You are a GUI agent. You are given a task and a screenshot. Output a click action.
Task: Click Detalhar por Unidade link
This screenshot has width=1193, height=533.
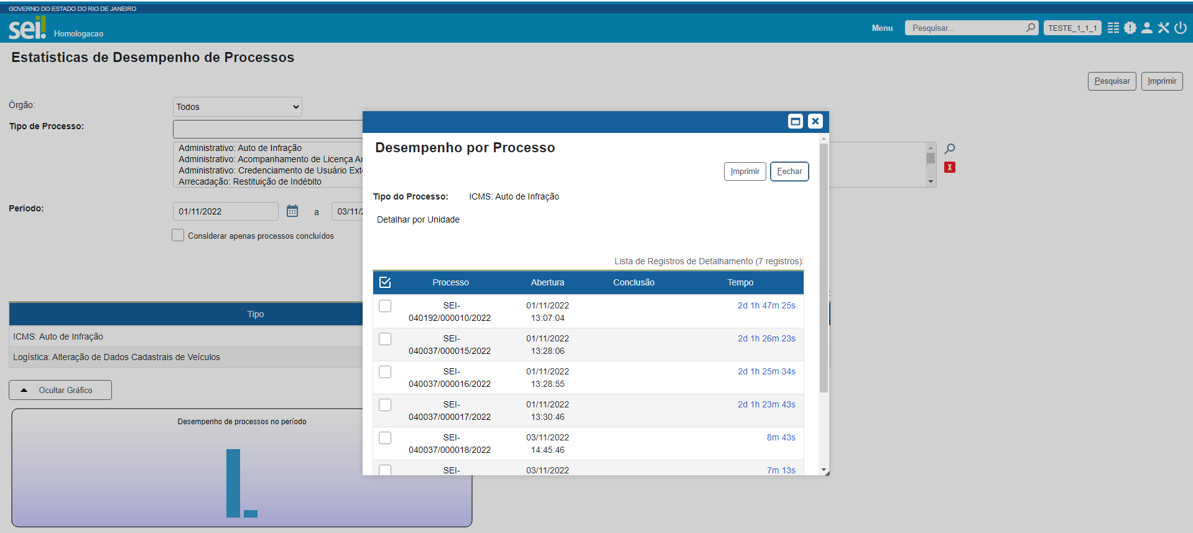point(418,220)
